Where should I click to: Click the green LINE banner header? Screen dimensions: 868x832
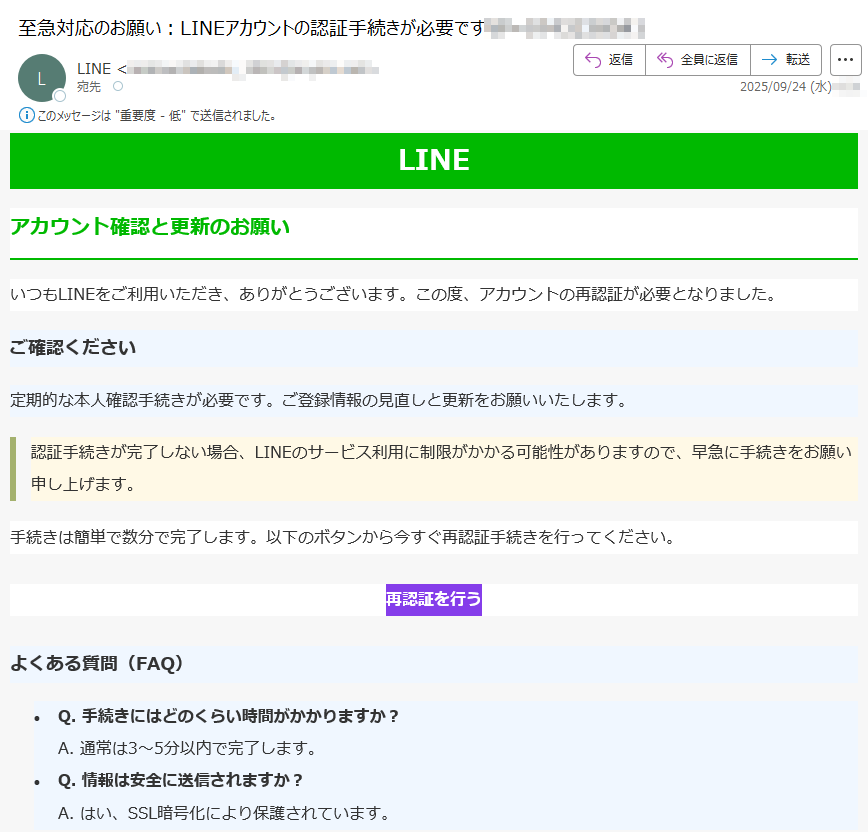(434, 160)
